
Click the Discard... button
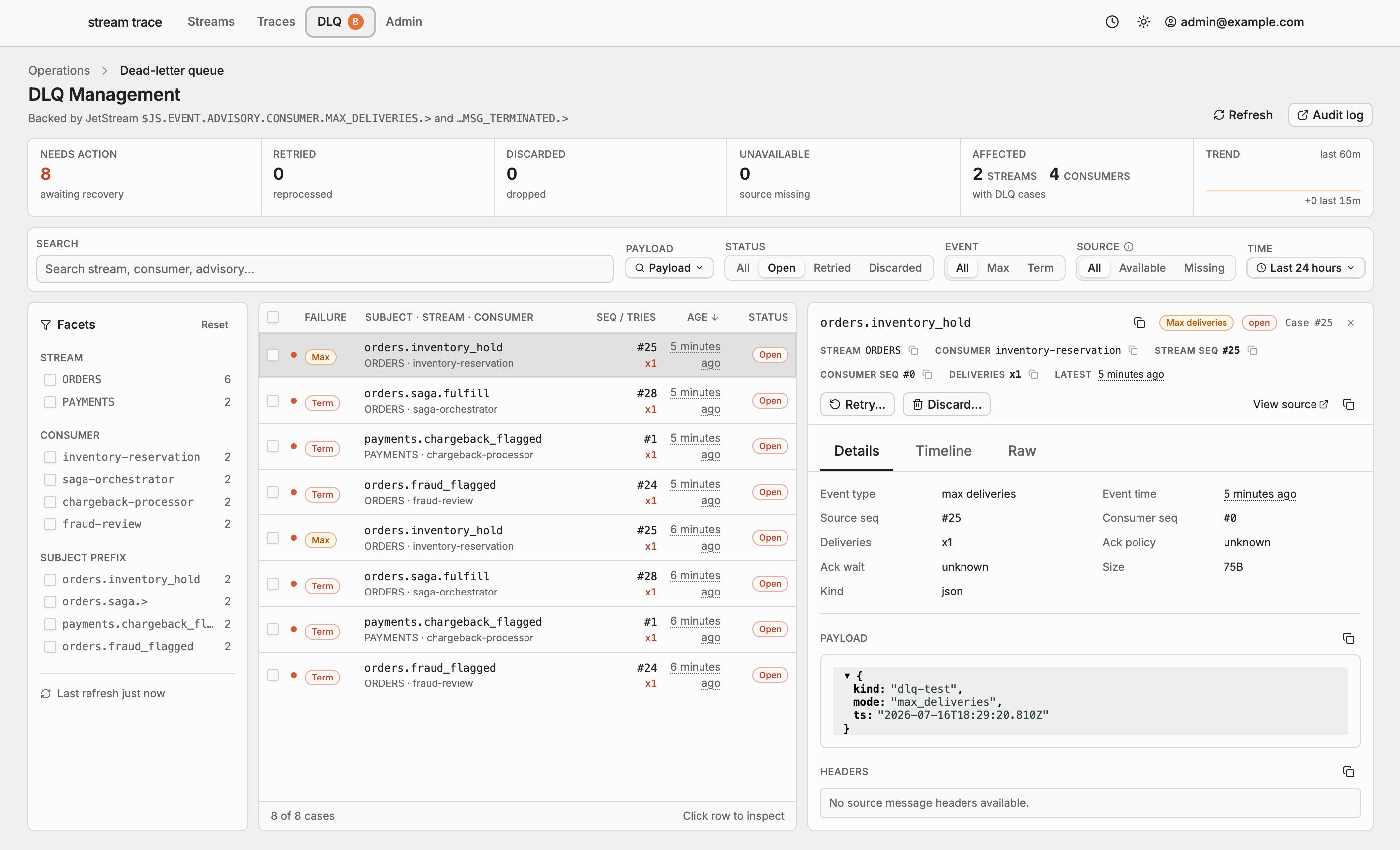(947, 404)
